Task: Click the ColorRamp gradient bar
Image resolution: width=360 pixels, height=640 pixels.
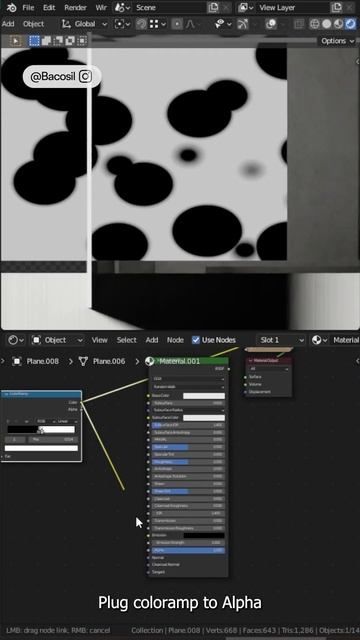Action: [41, 429]
